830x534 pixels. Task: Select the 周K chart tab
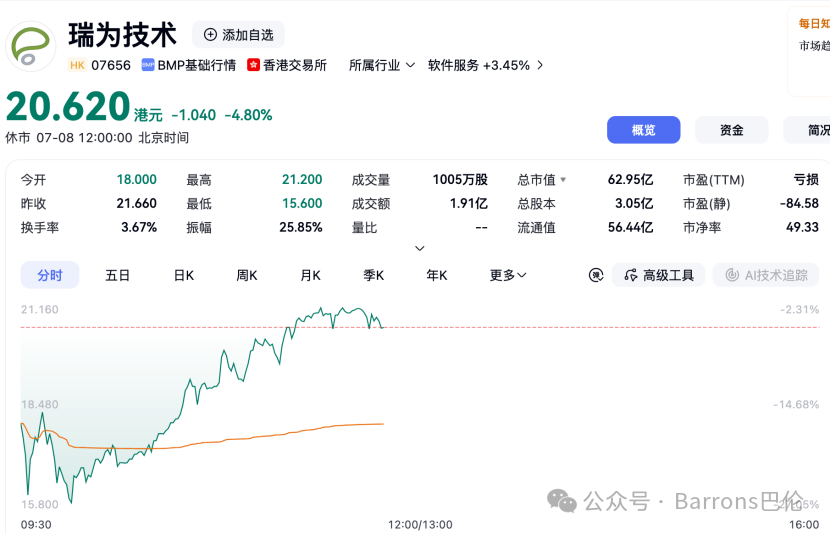pyautogui.click(x=247, y=275)
